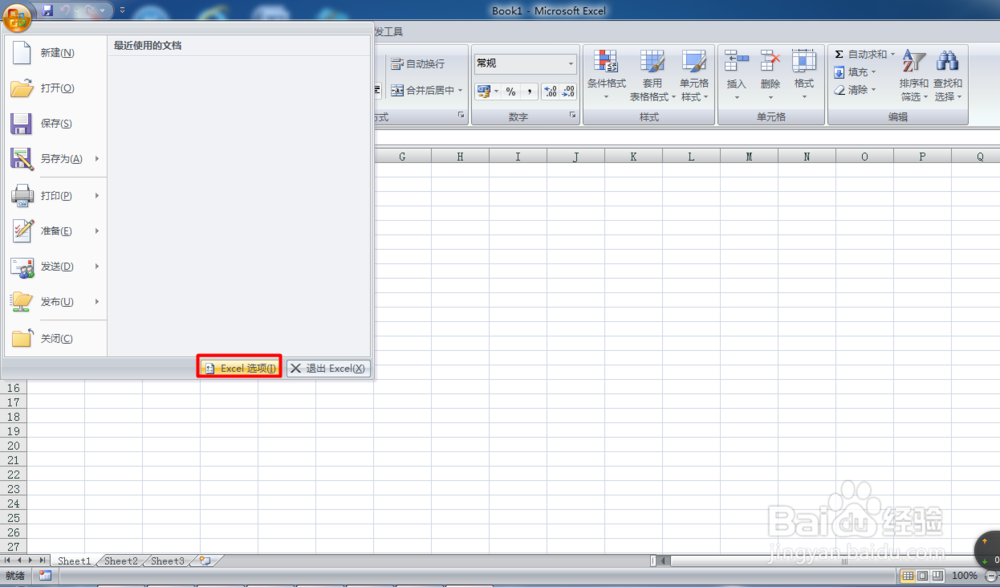Open the Number (数字) group dialog launcher

572,115
